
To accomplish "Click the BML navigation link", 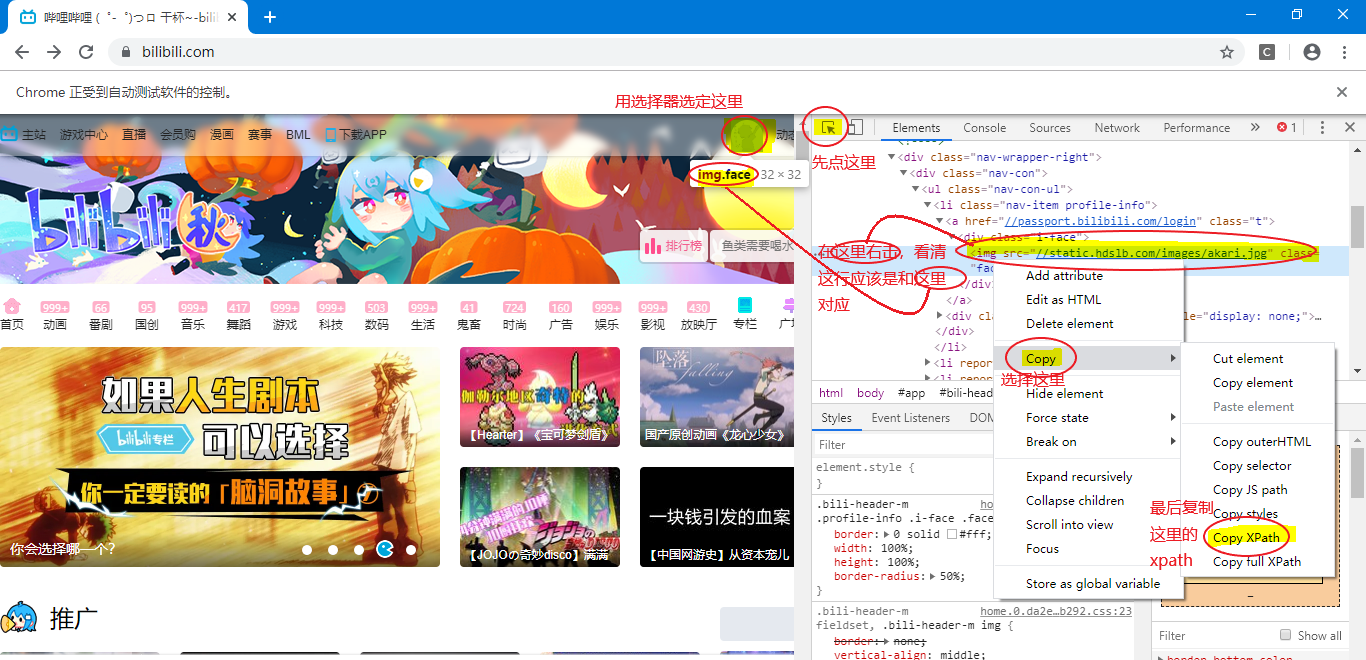I will (298, 134).
